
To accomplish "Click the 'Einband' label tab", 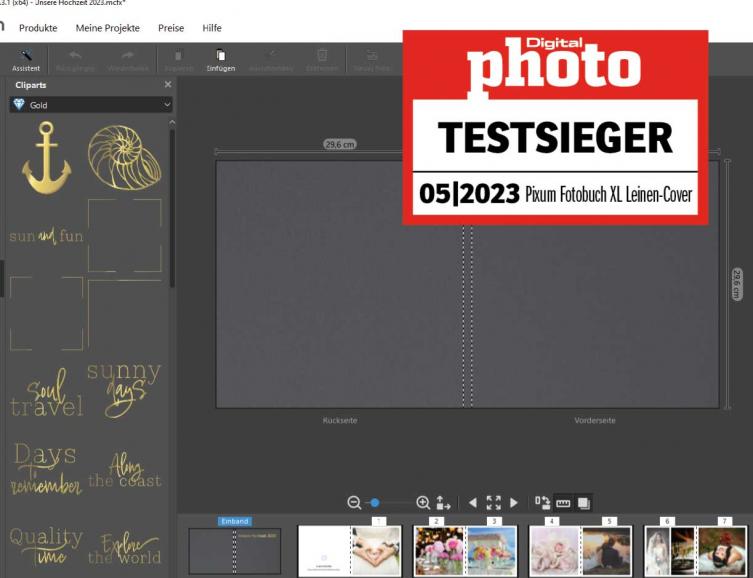I will coord(234,521).
